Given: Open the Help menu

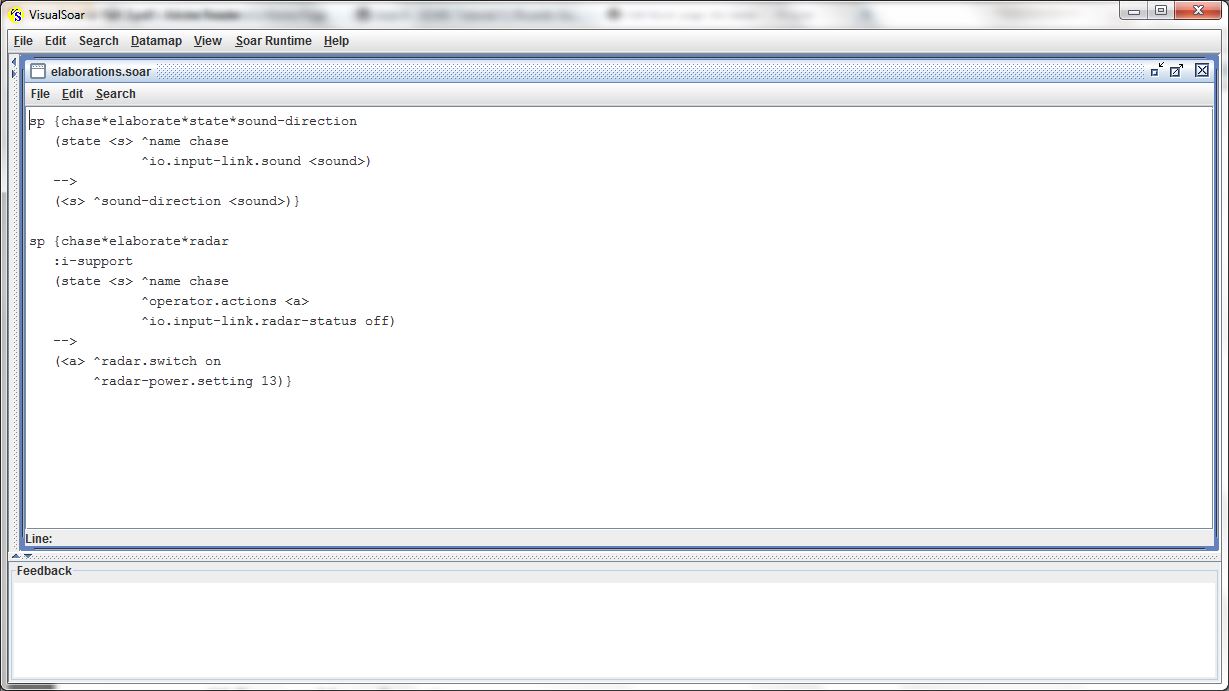Looking at the screenshot, I should [336, 41].
